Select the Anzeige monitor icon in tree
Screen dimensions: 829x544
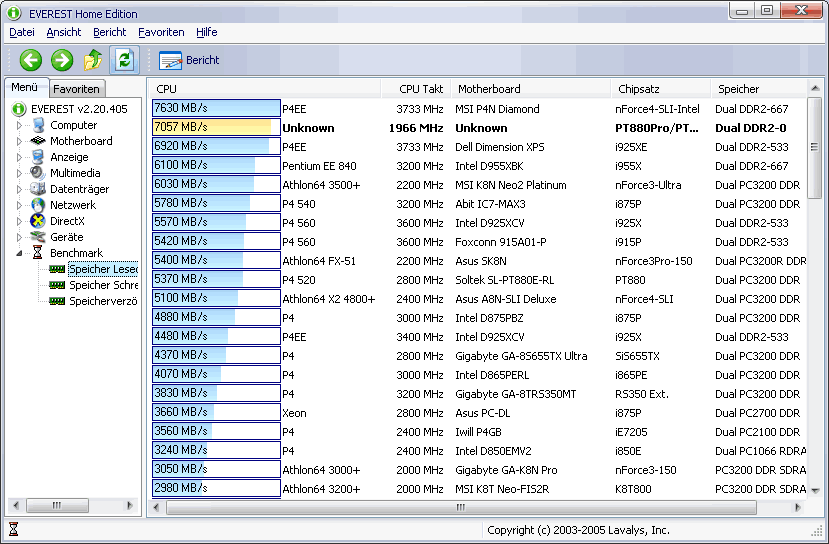coord(38,157)
